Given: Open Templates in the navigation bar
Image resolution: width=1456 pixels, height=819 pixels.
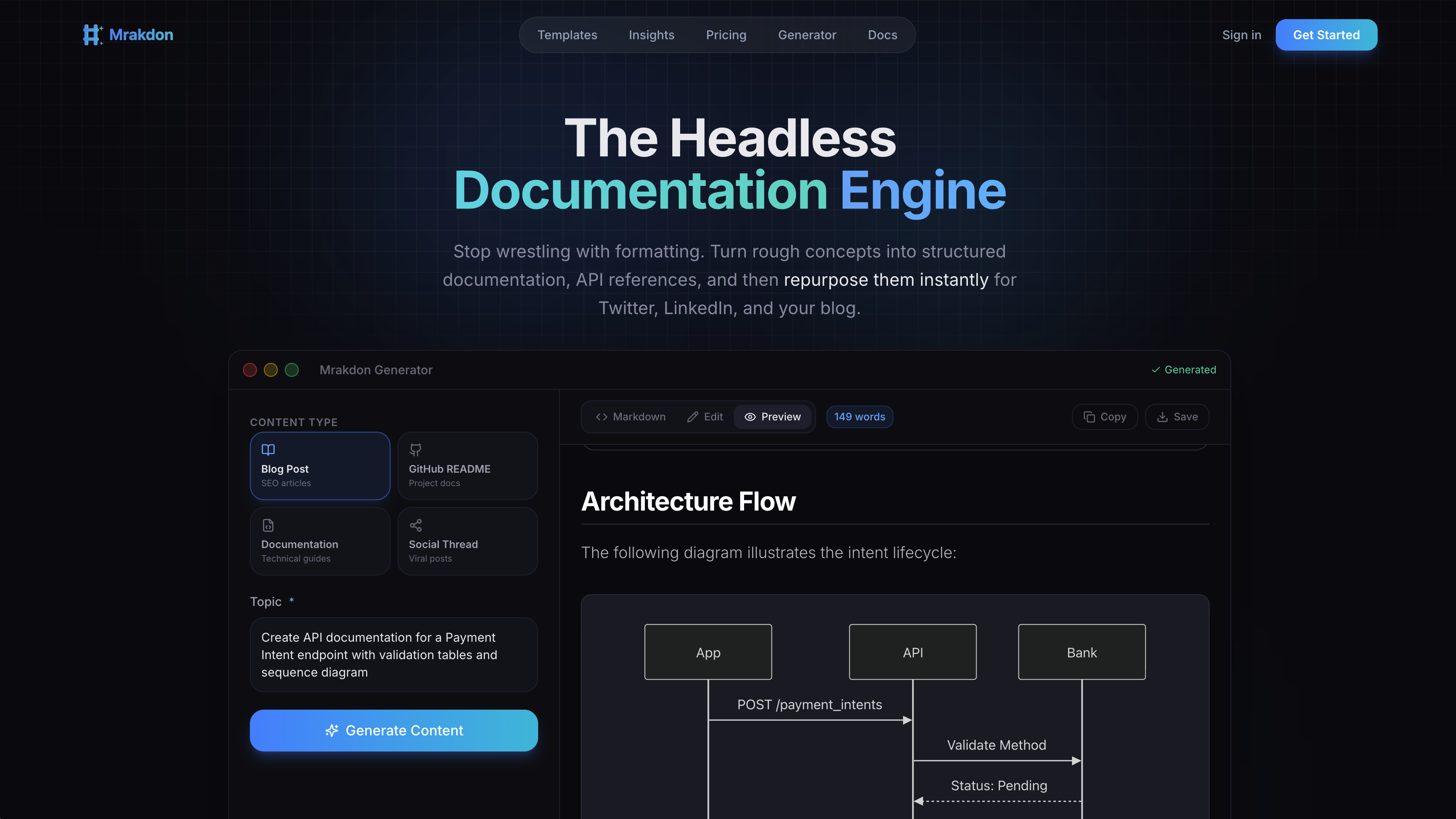Looking at the screenshot, I should 567,35.
